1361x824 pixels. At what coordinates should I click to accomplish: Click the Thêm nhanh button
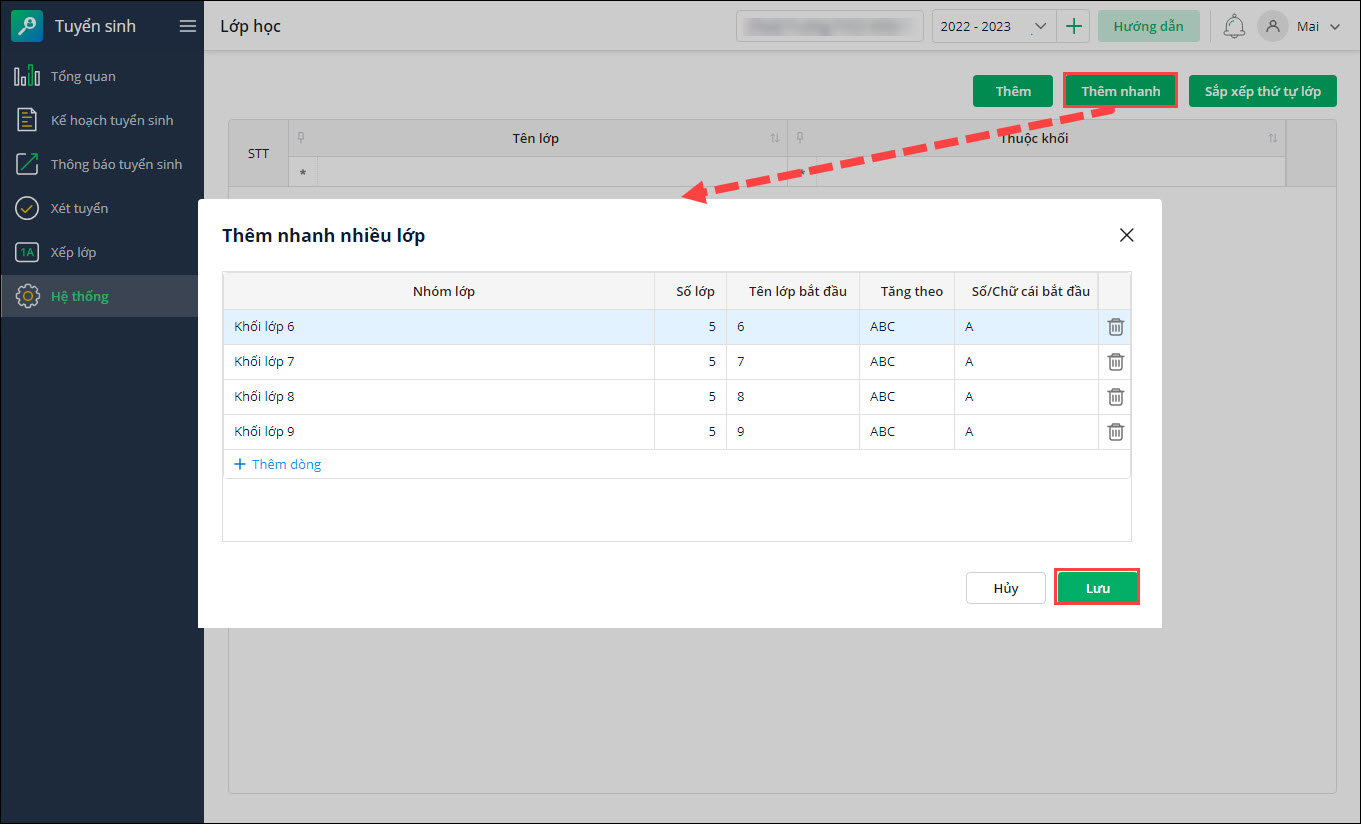[x=1121, y=91]
